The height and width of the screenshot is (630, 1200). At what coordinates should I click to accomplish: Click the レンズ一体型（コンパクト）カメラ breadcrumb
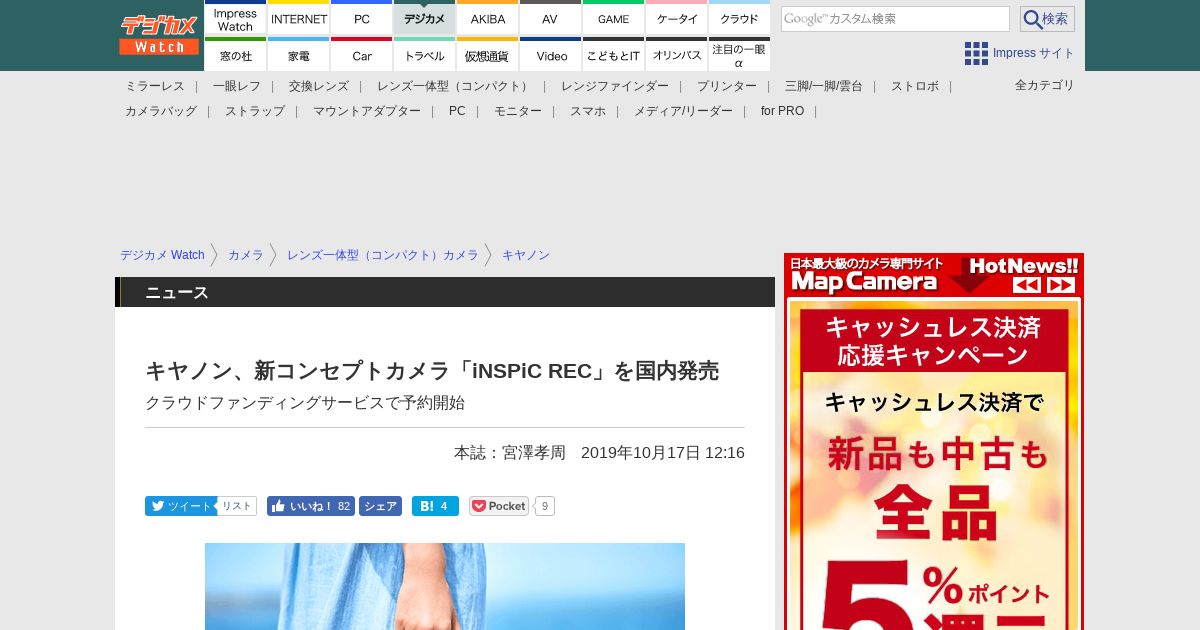[x=383, y=255]
